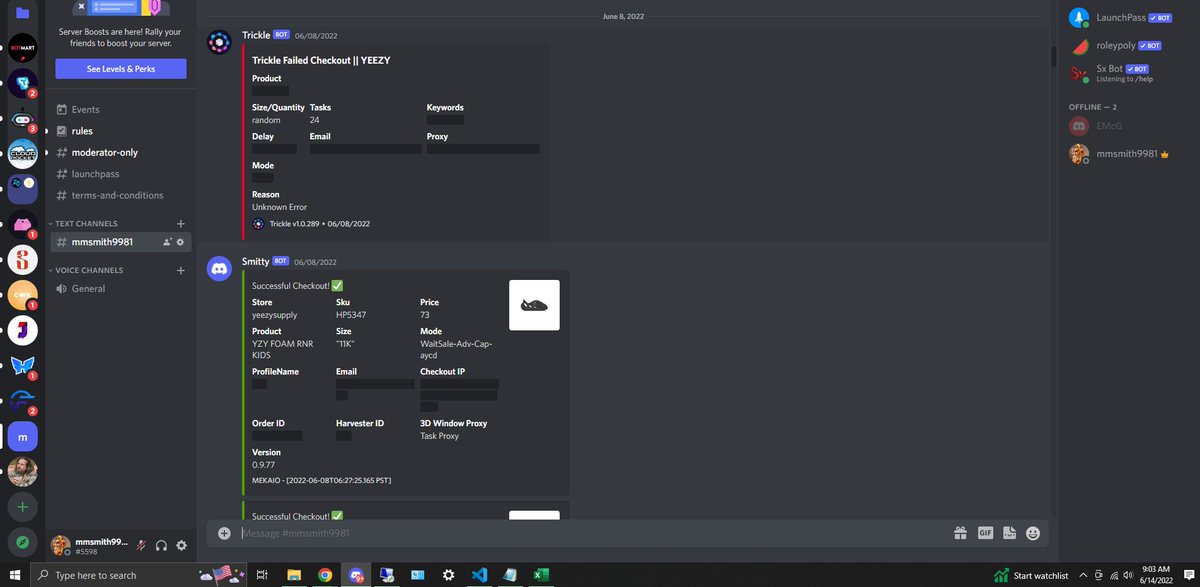Collapse the TEXT CHANNELS category
The height and width of the screenshot is (587, 1200).
tap(85, 224)
